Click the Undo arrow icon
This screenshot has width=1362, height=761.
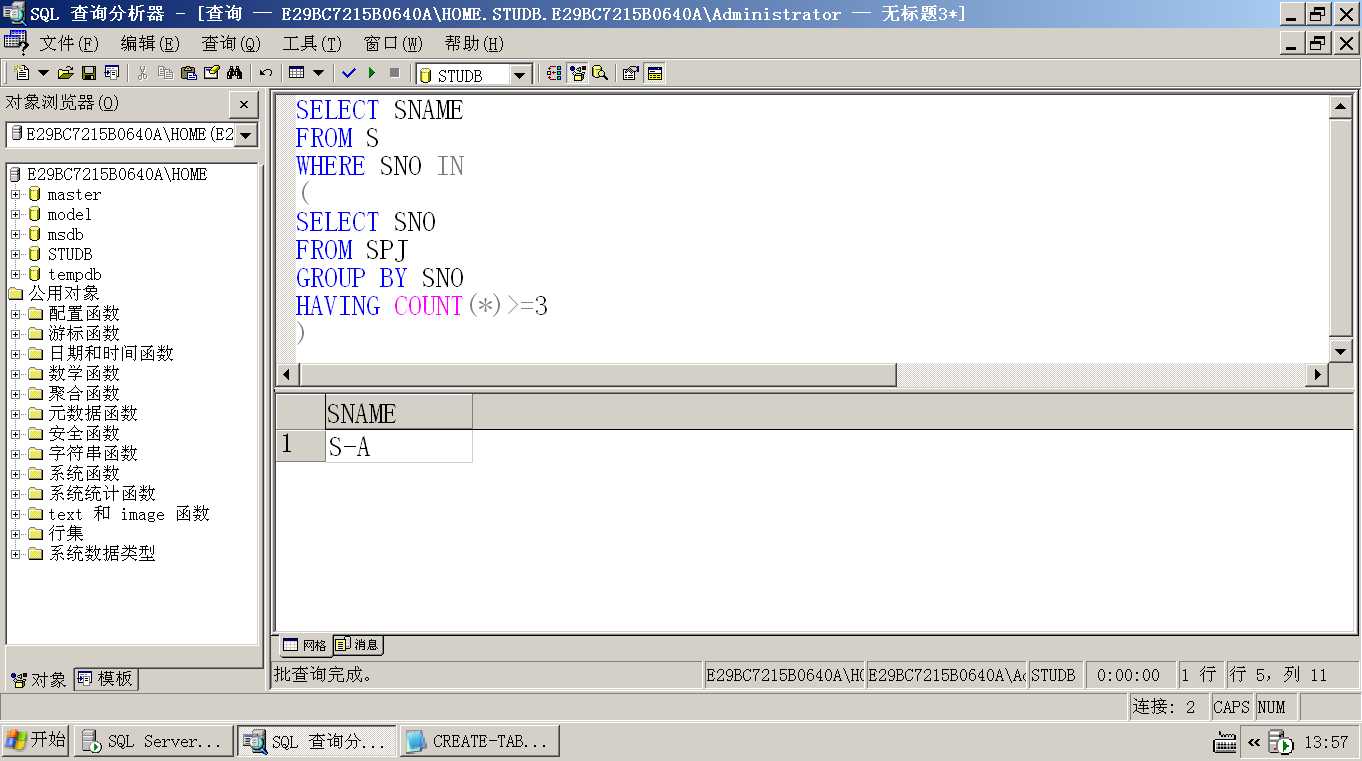[265, 73]
